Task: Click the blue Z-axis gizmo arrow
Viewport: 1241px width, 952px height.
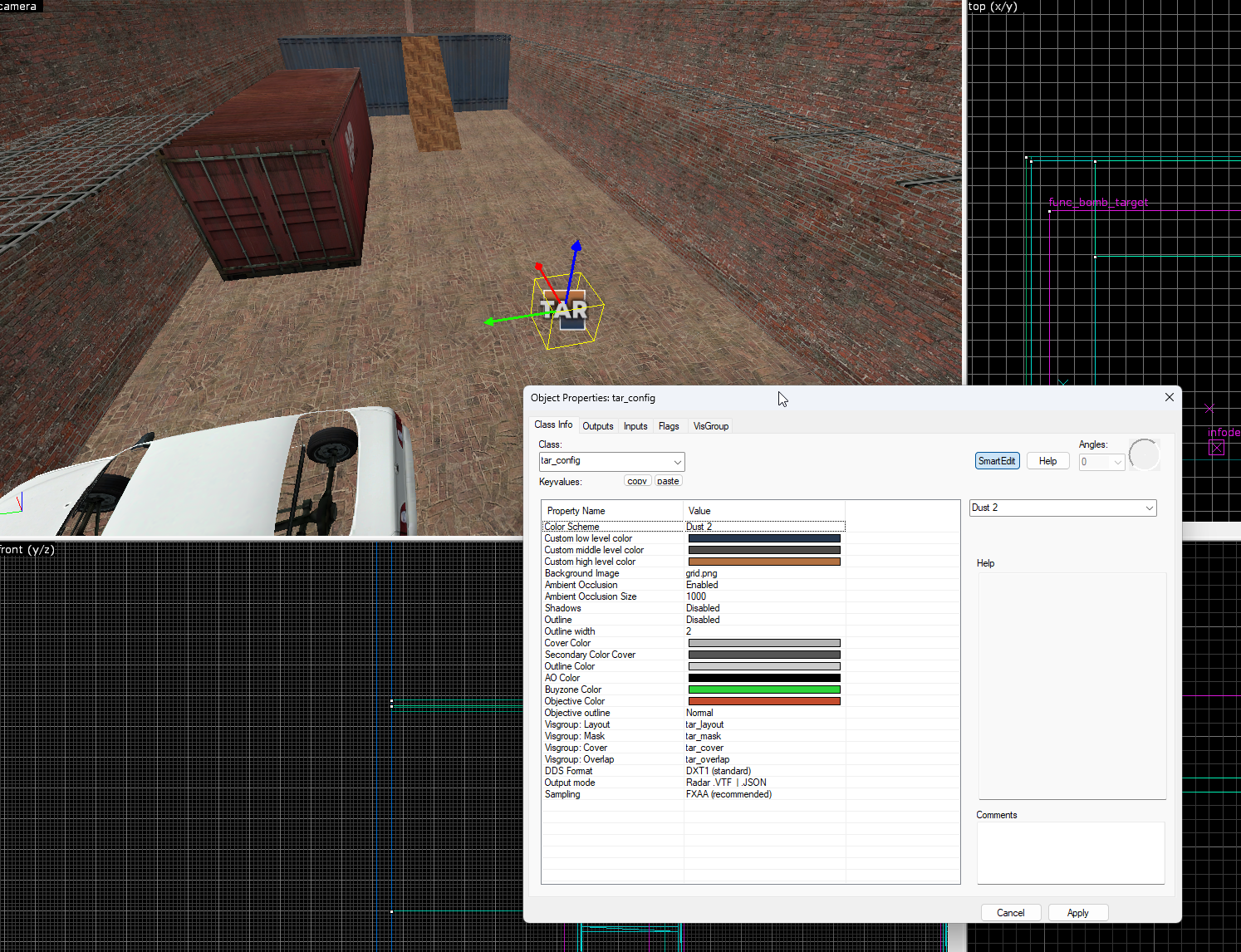Action: 576,246
